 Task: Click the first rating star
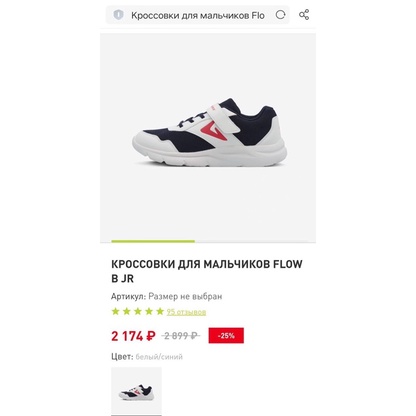click(115, 312)
